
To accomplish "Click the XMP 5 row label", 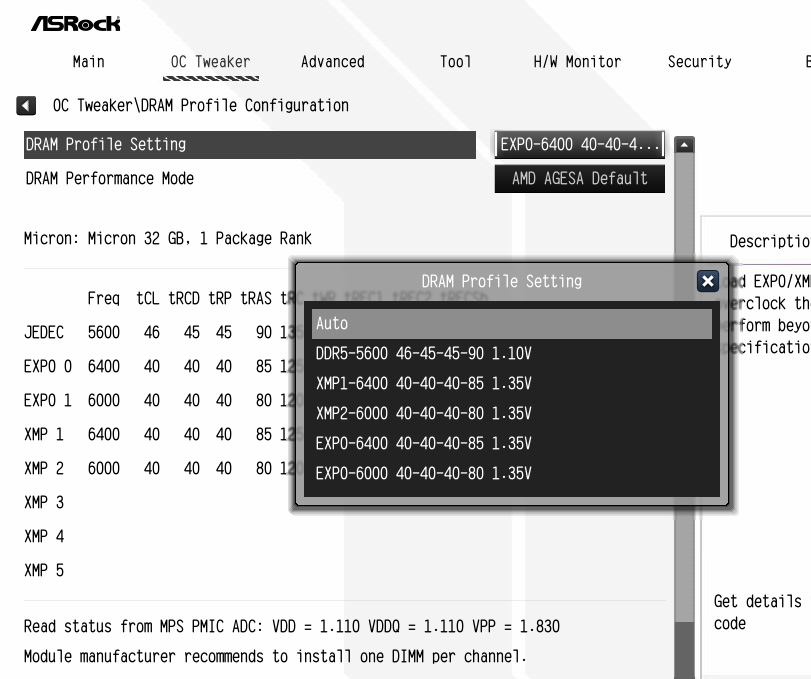I will pos(44,571).
